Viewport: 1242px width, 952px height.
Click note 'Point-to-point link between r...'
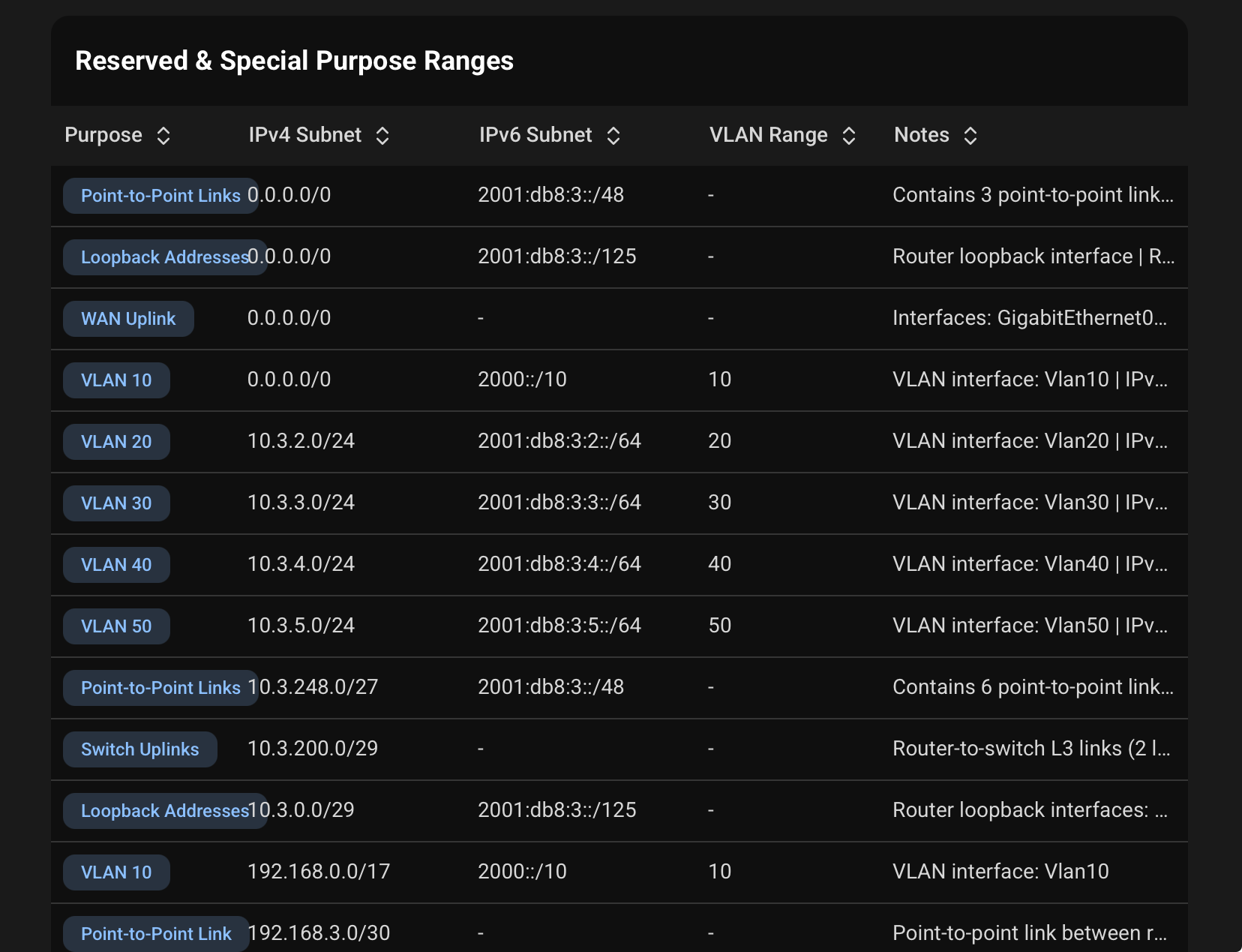click(1030, 933)
